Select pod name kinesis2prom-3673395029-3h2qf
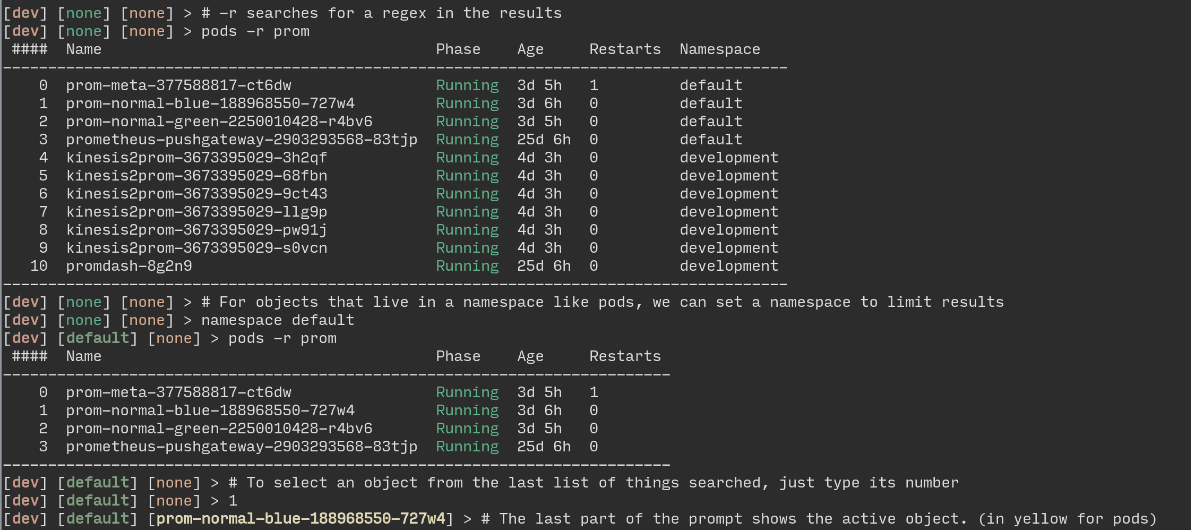 pos(197,157)
